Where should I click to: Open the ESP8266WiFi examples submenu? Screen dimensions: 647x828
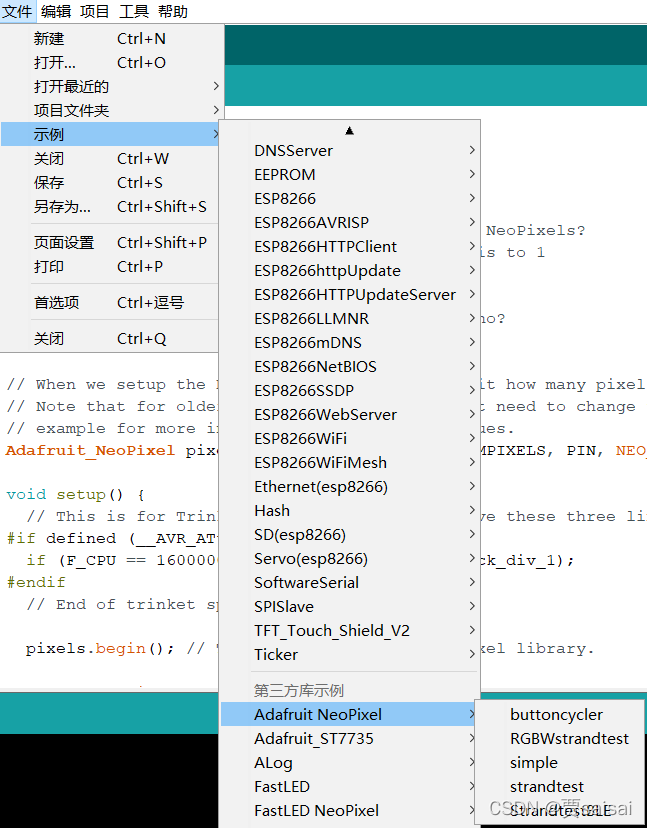click(x=350, y=438)
